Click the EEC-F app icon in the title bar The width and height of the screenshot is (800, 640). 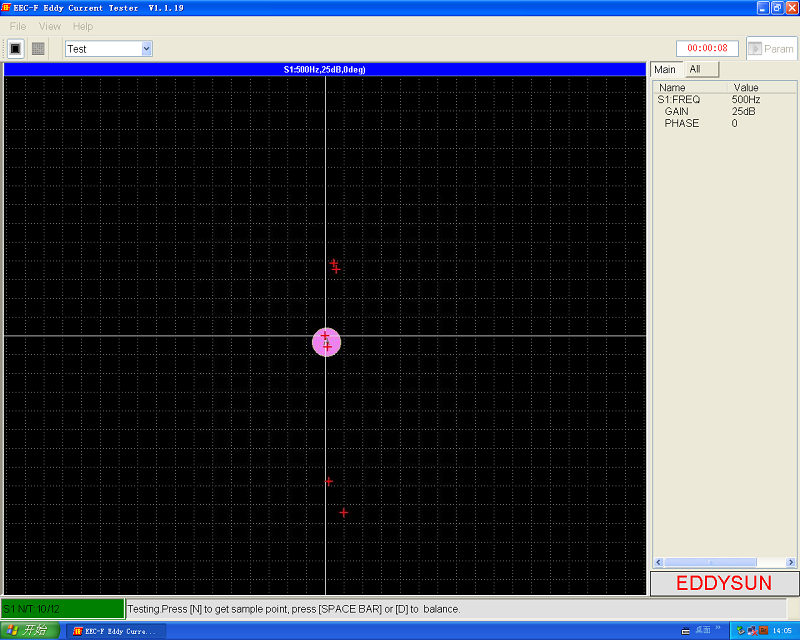tap(6, 7)
